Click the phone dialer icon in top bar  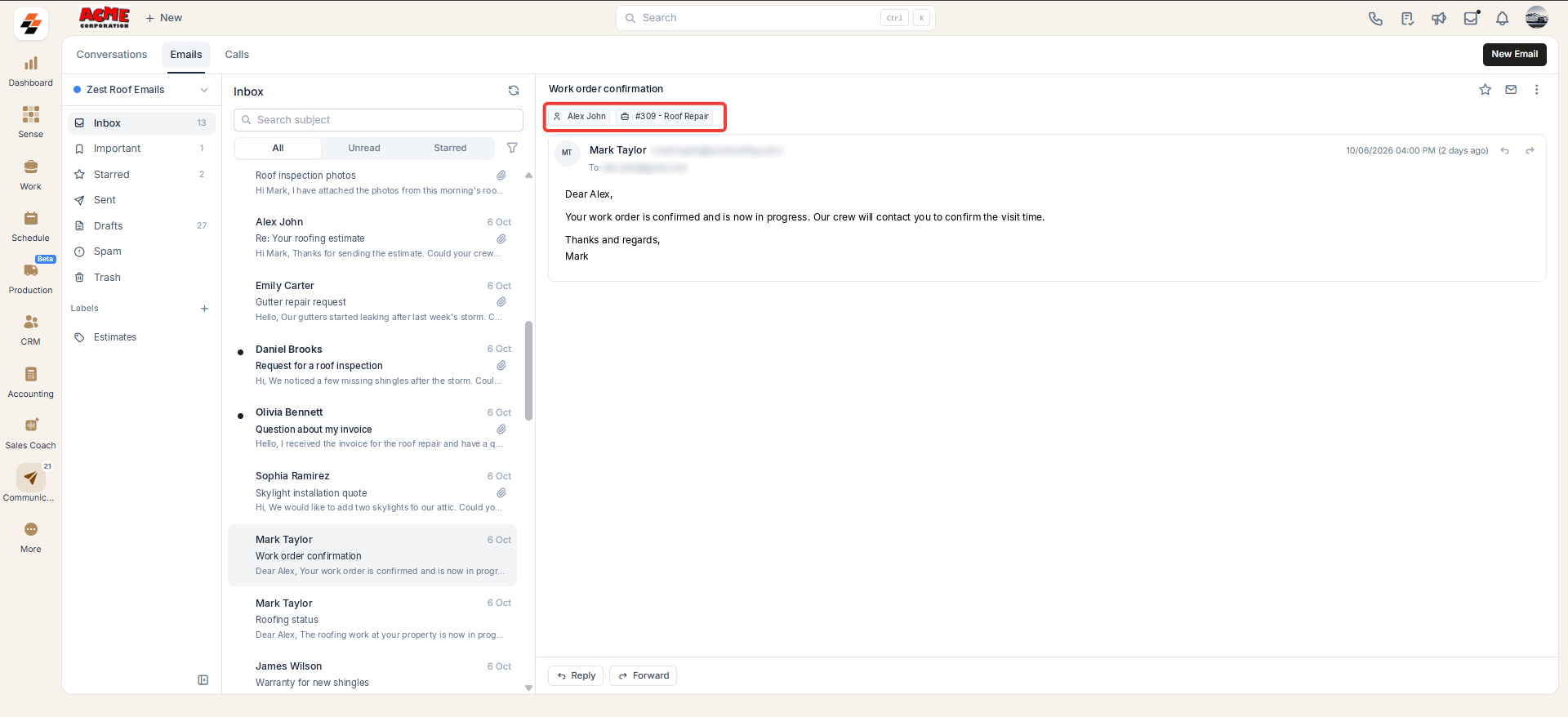[x=1375, y=18]
